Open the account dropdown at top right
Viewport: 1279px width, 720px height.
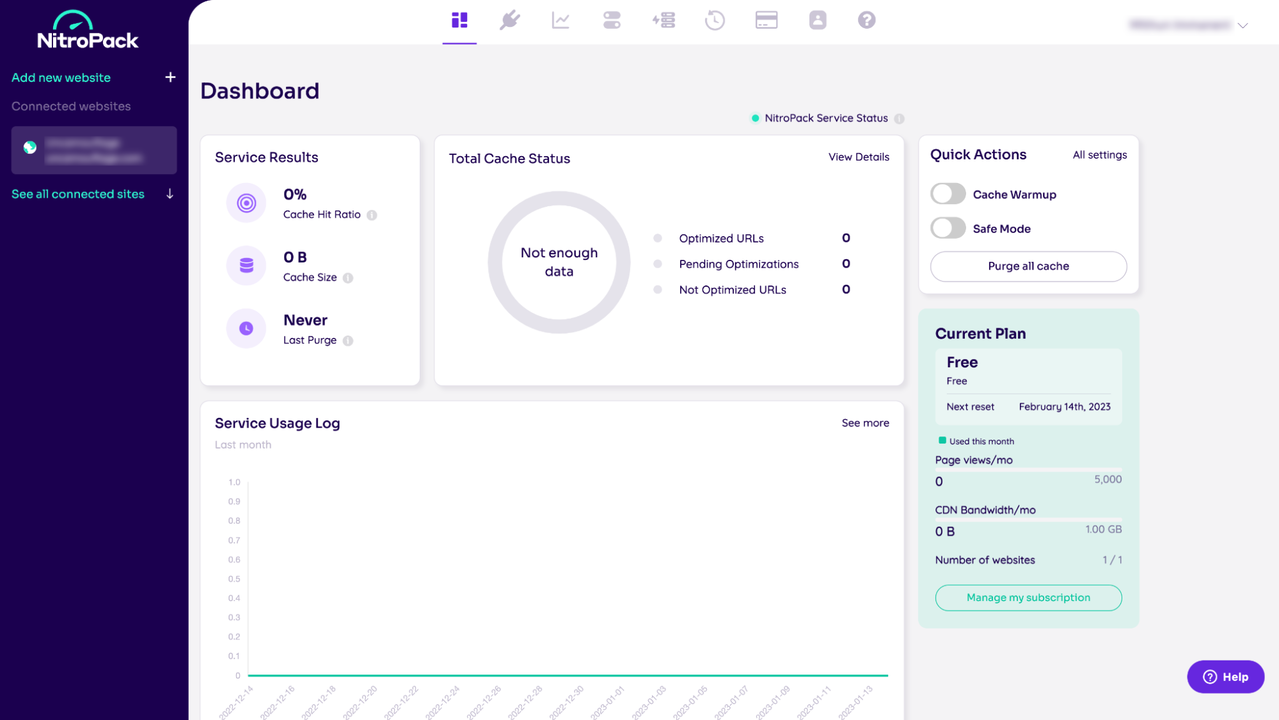[1188, 25]
